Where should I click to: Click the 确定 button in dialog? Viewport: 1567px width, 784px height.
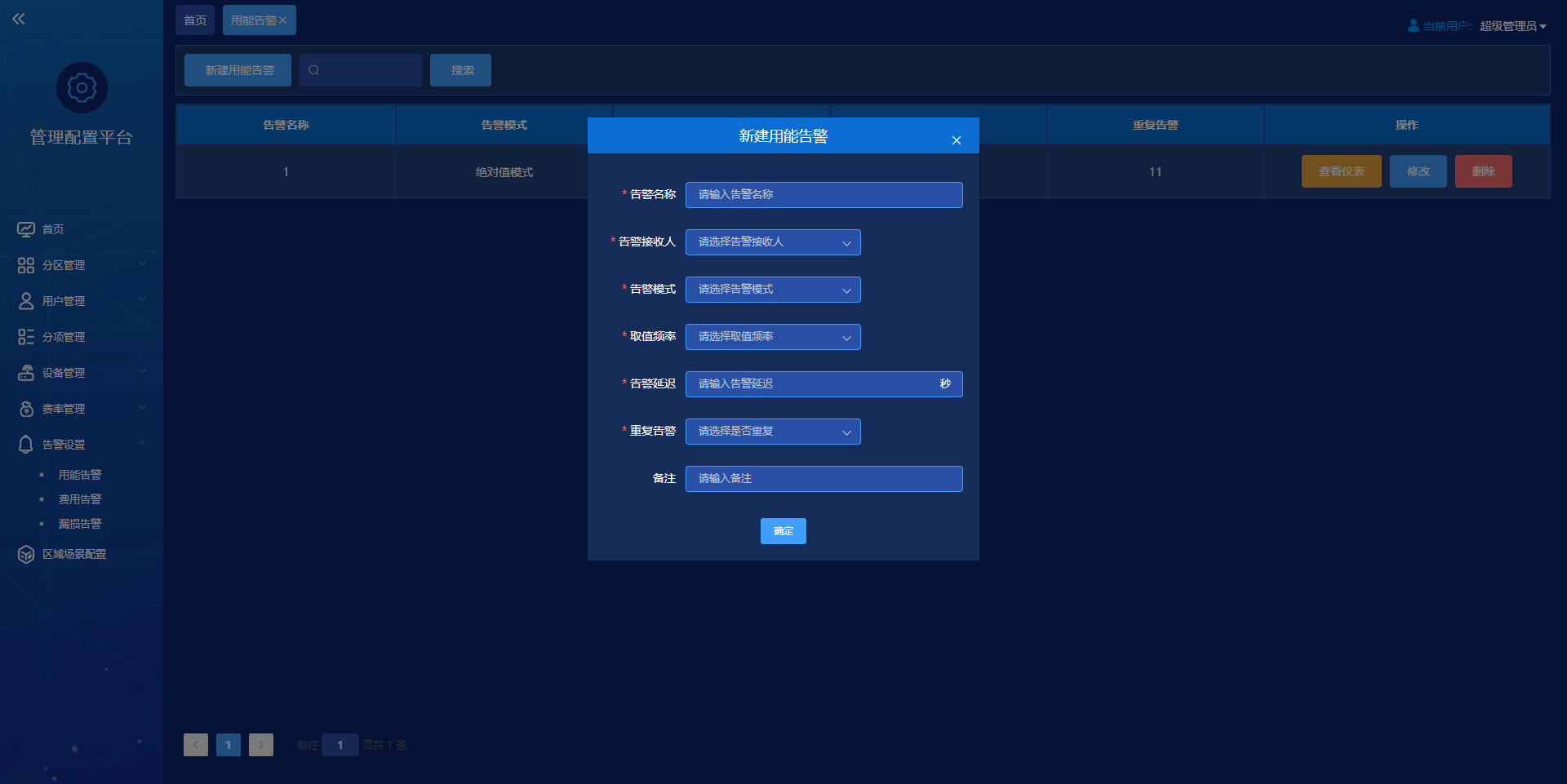(783, 531)
